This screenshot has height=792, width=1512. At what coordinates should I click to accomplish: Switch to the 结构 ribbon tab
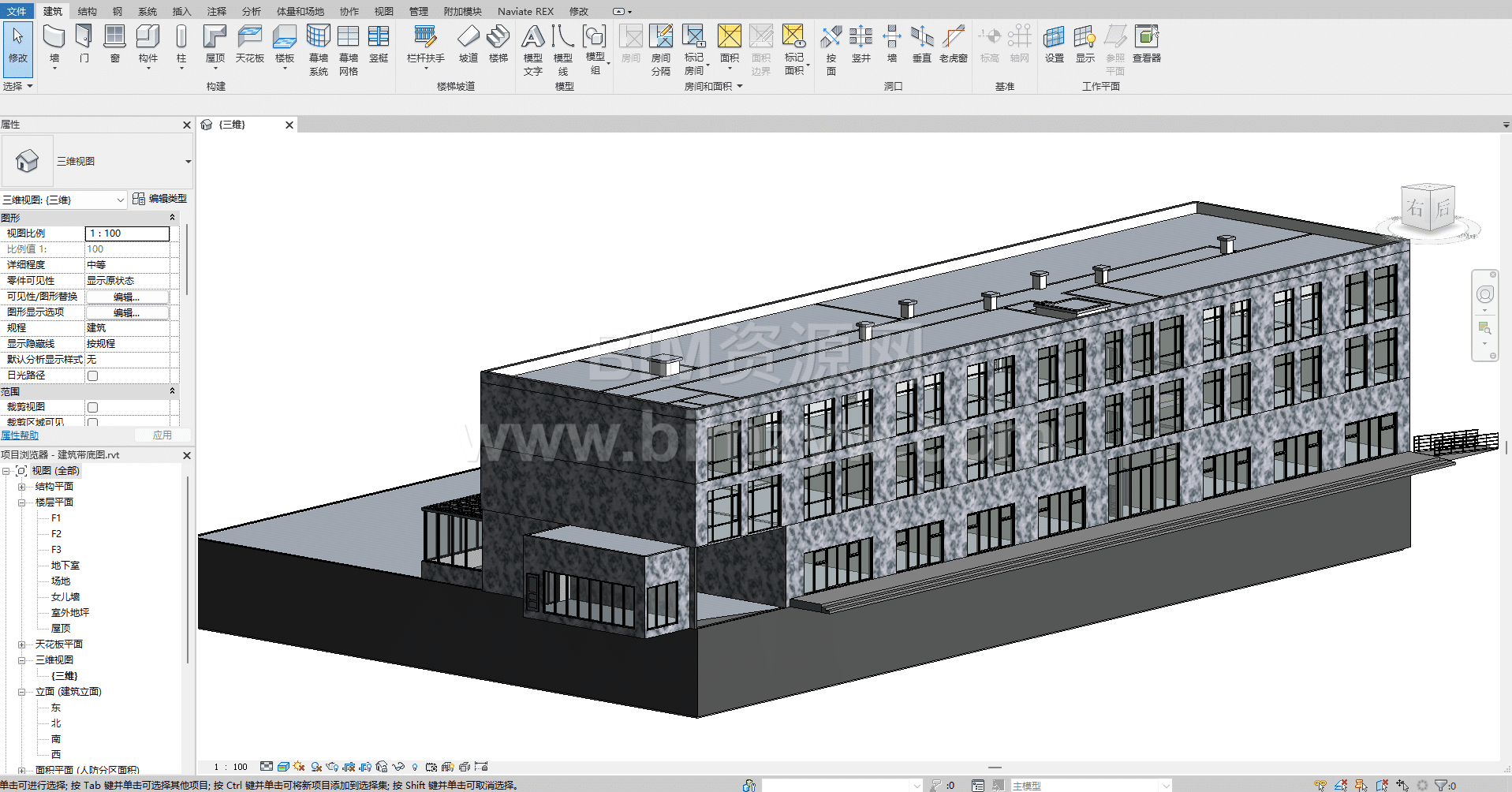click(x=88, y=11)
